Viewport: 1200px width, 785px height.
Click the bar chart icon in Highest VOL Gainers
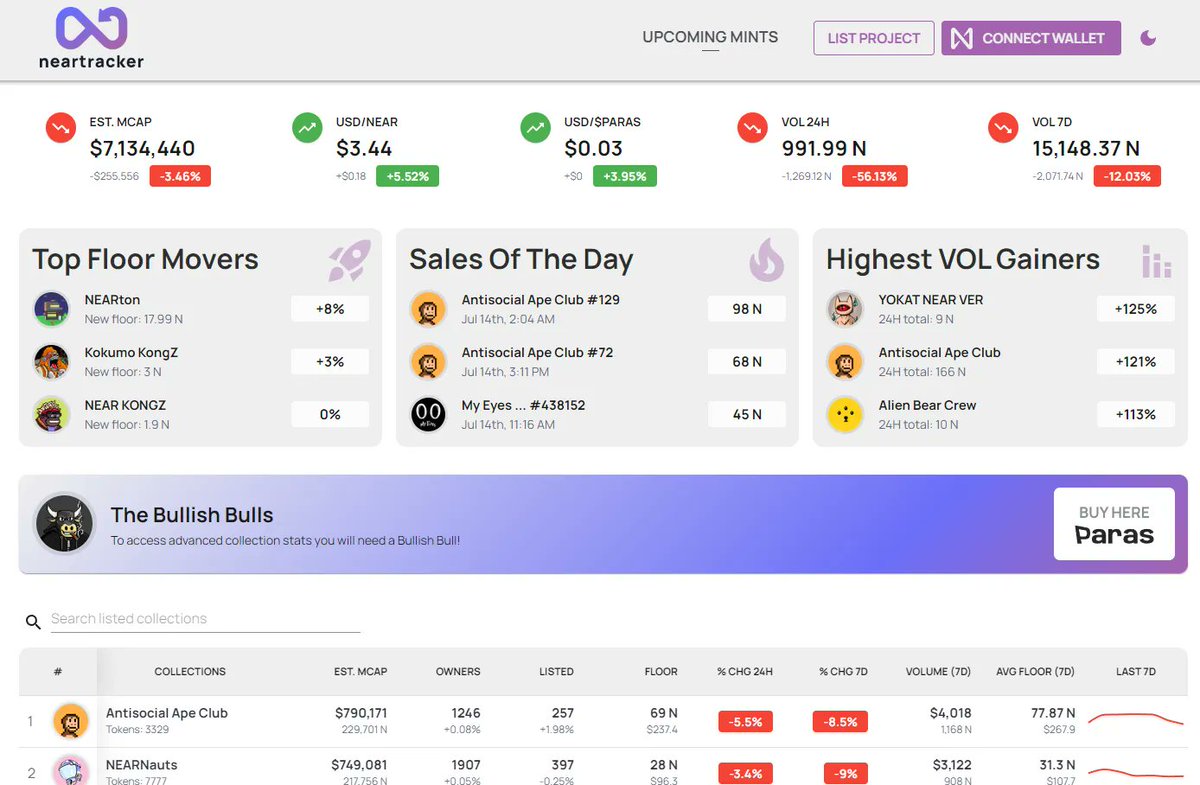tap(1156, 261)
